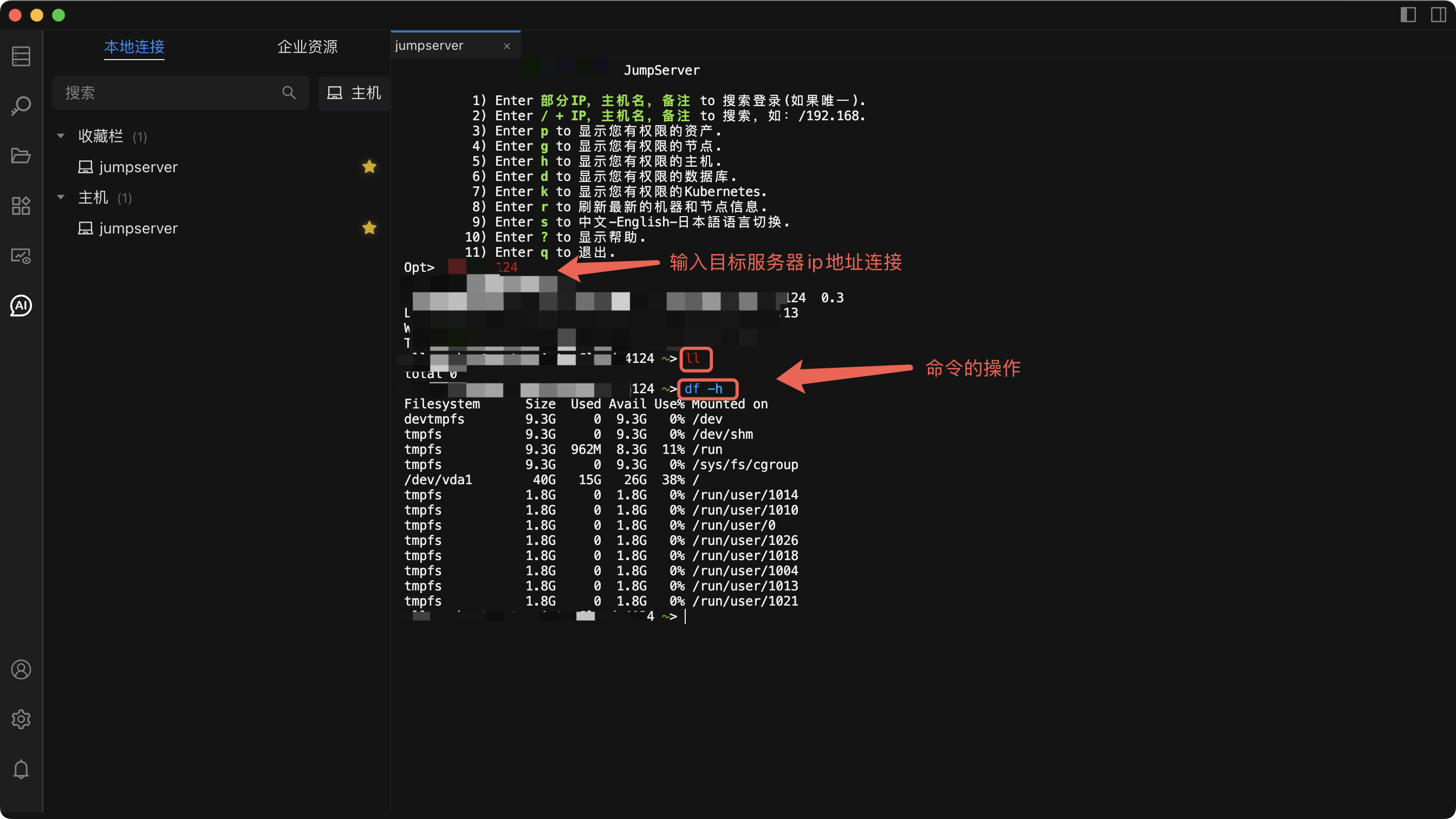Close the jumpserver terminal tab
The image size is (1456, 819).
(507, 46)
